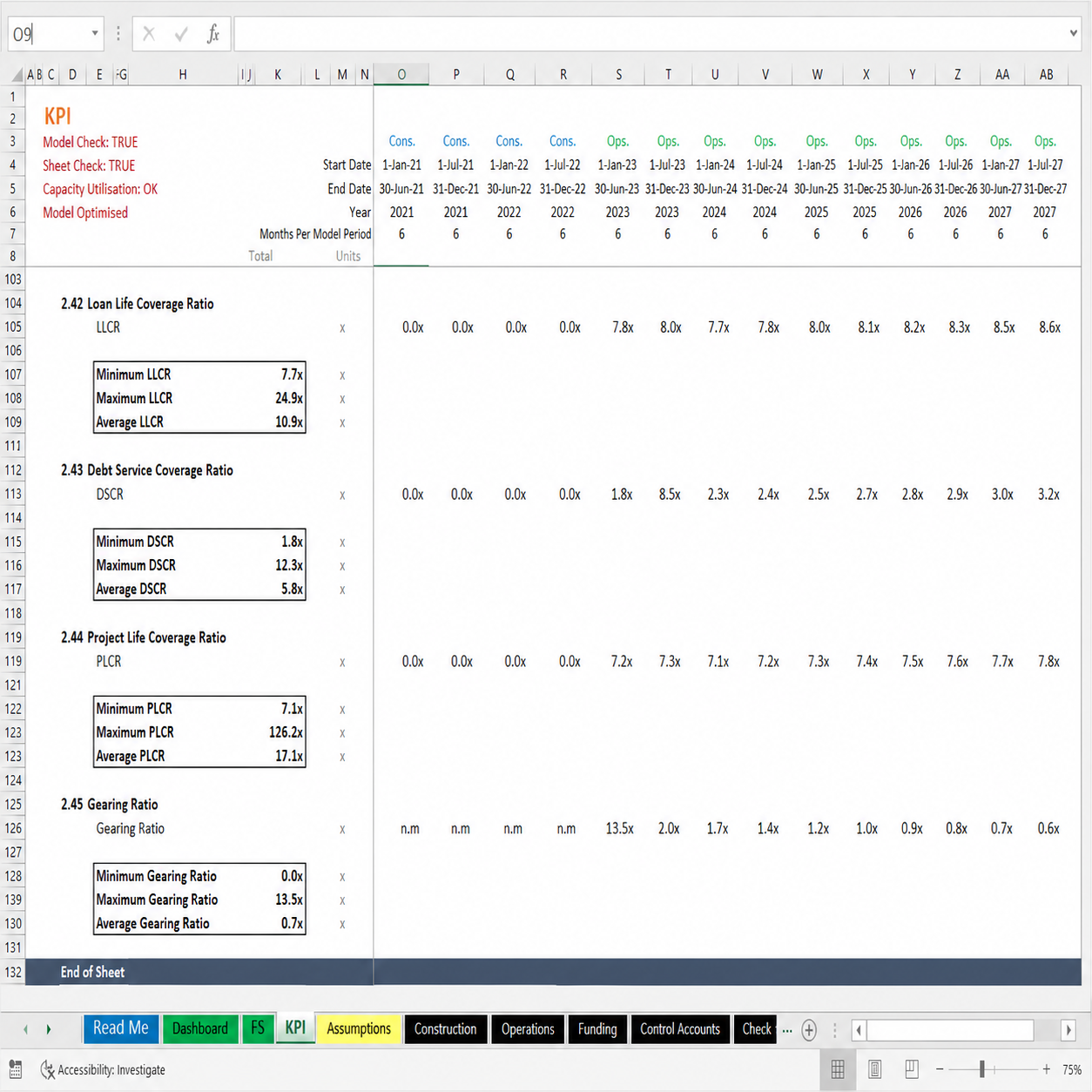This screenshot has height=1092, width=1092.
Task: Click the zoom in plus button
Action: point(1046,1069)
